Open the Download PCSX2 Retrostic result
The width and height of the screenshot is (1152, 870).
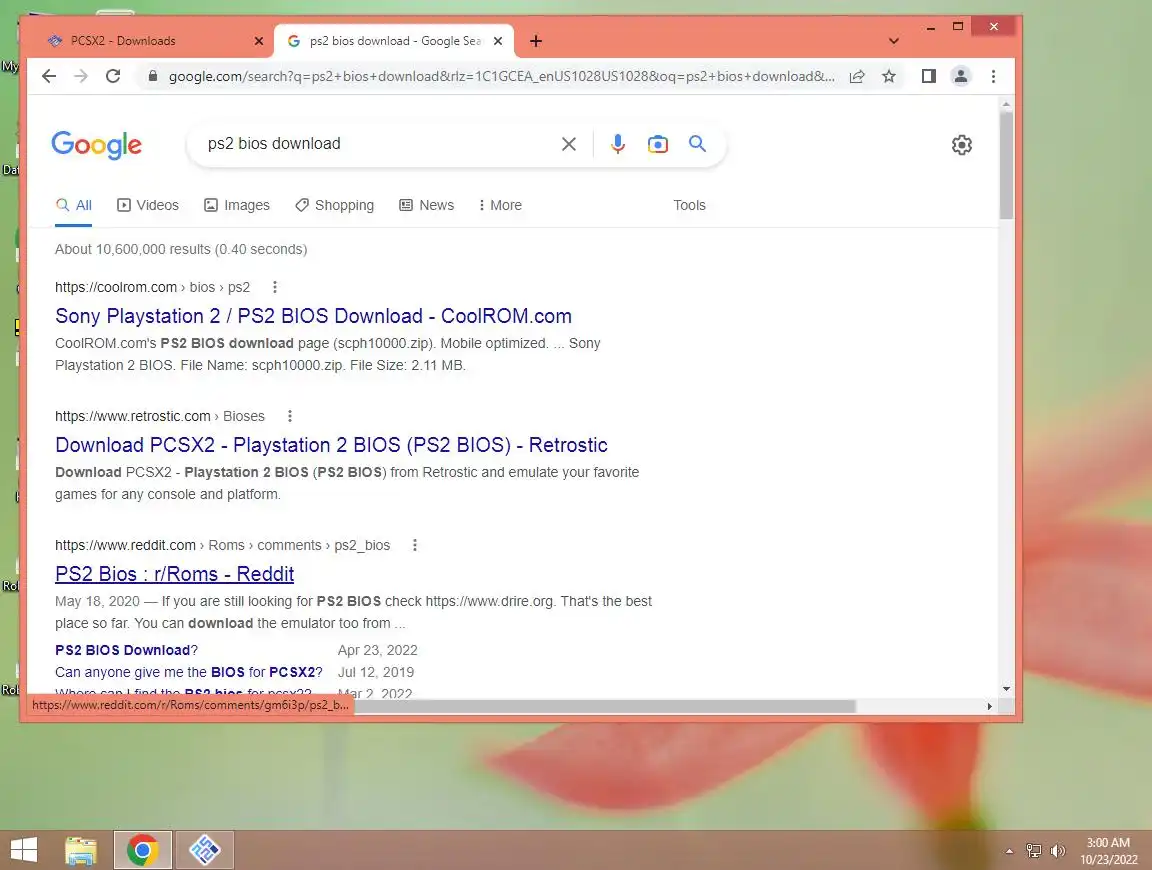tap(331, 445)
